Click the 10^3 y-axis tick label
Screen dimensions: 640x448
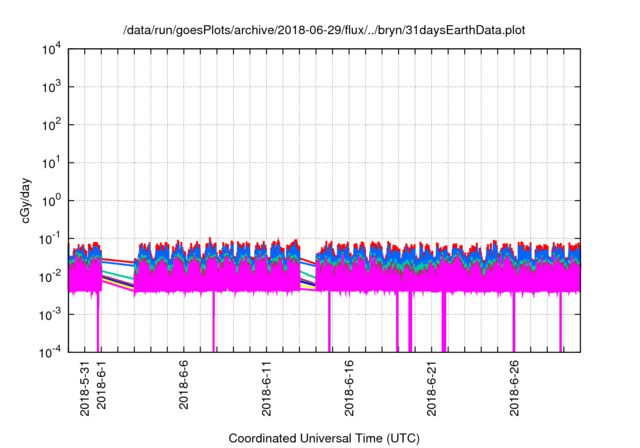click(51, 87)
